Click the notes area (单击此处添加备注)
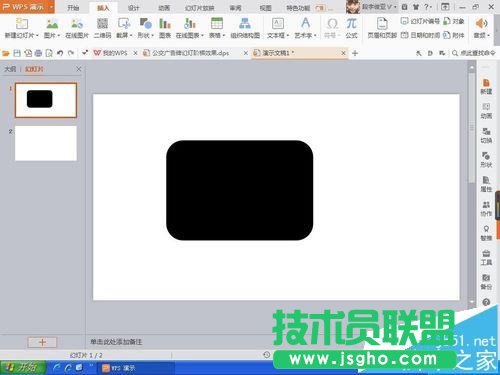 tap(116, 342)
